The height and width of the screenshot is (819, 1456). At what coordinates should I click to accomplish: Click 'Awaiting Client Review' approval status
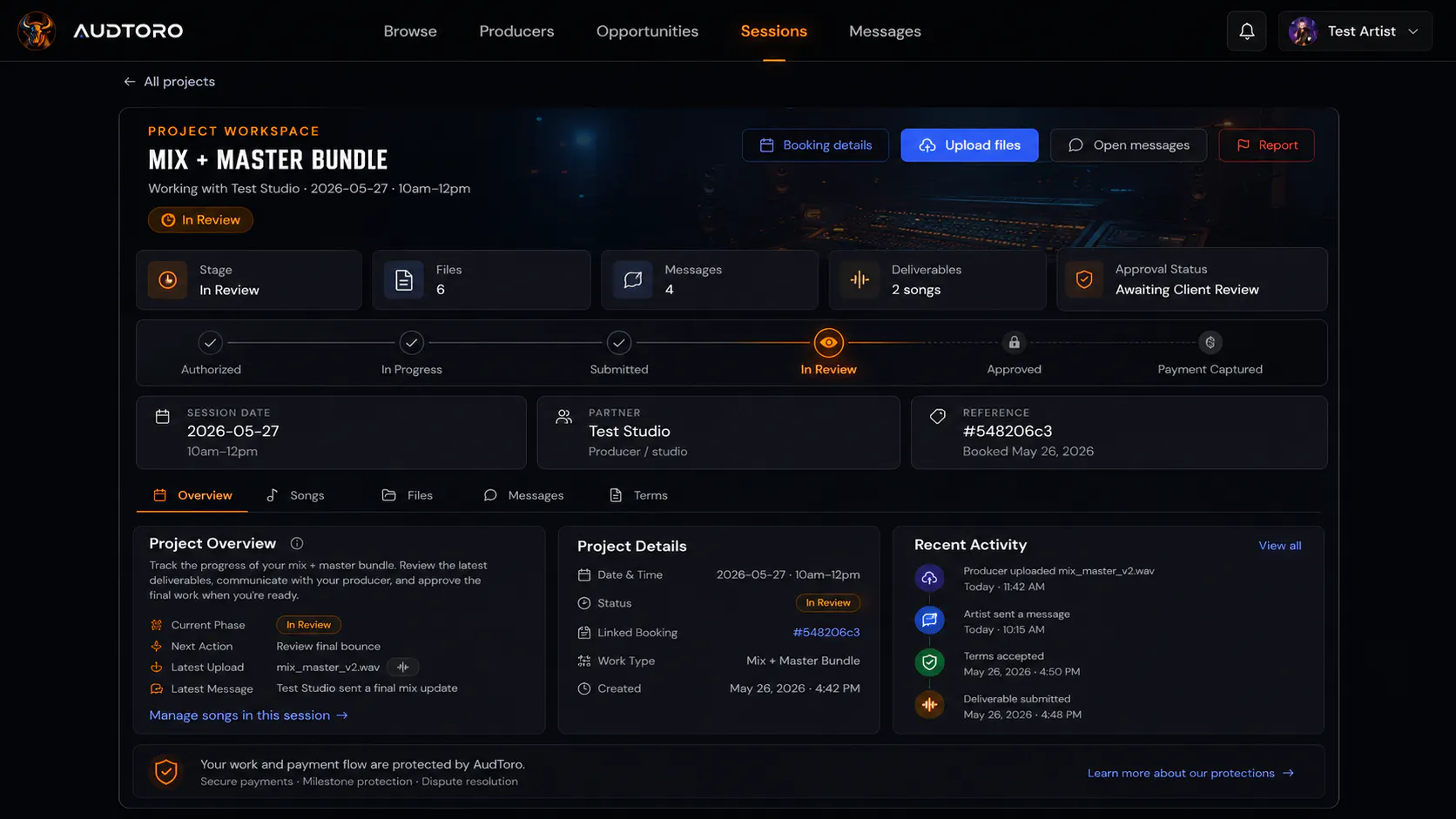coord(1187,290)
